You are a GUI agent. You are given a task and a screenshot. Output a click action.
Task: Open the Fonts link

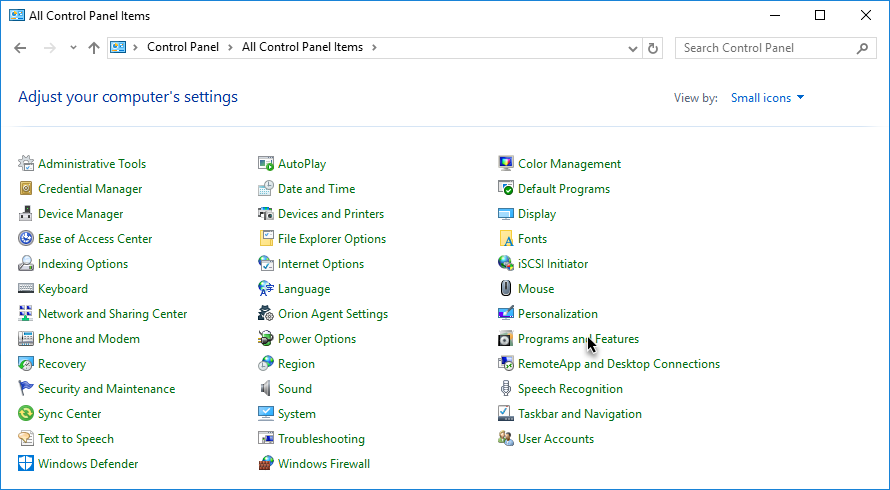click(x=532, y=238)
